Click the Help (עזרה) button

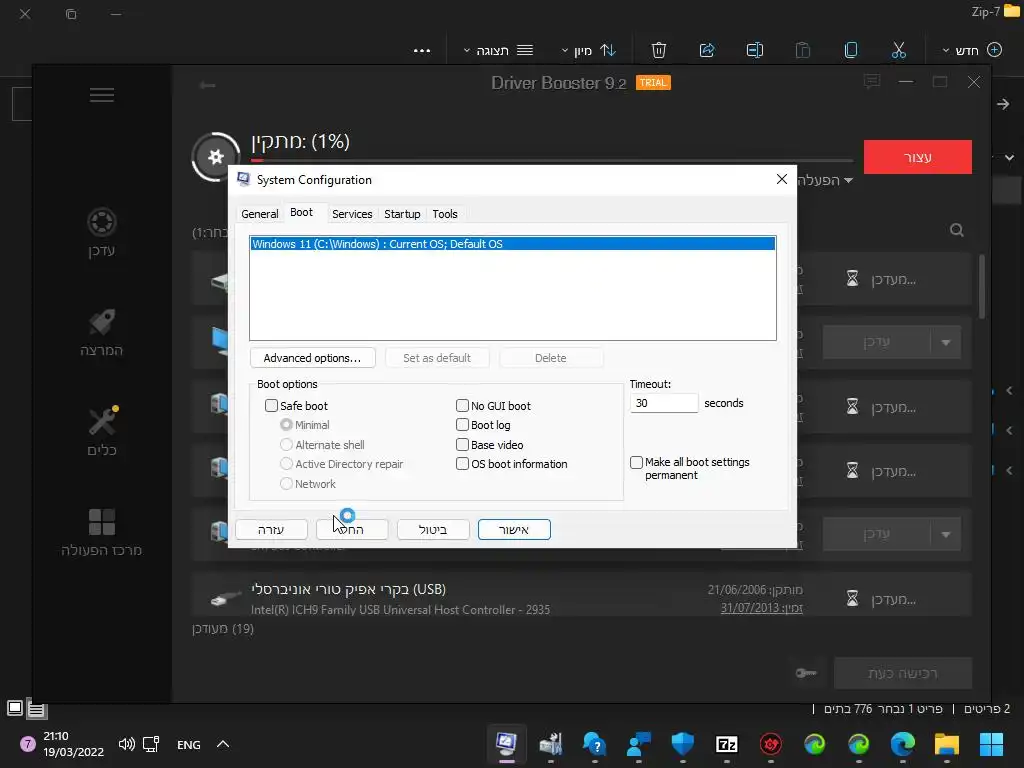(x=271, y=530)
